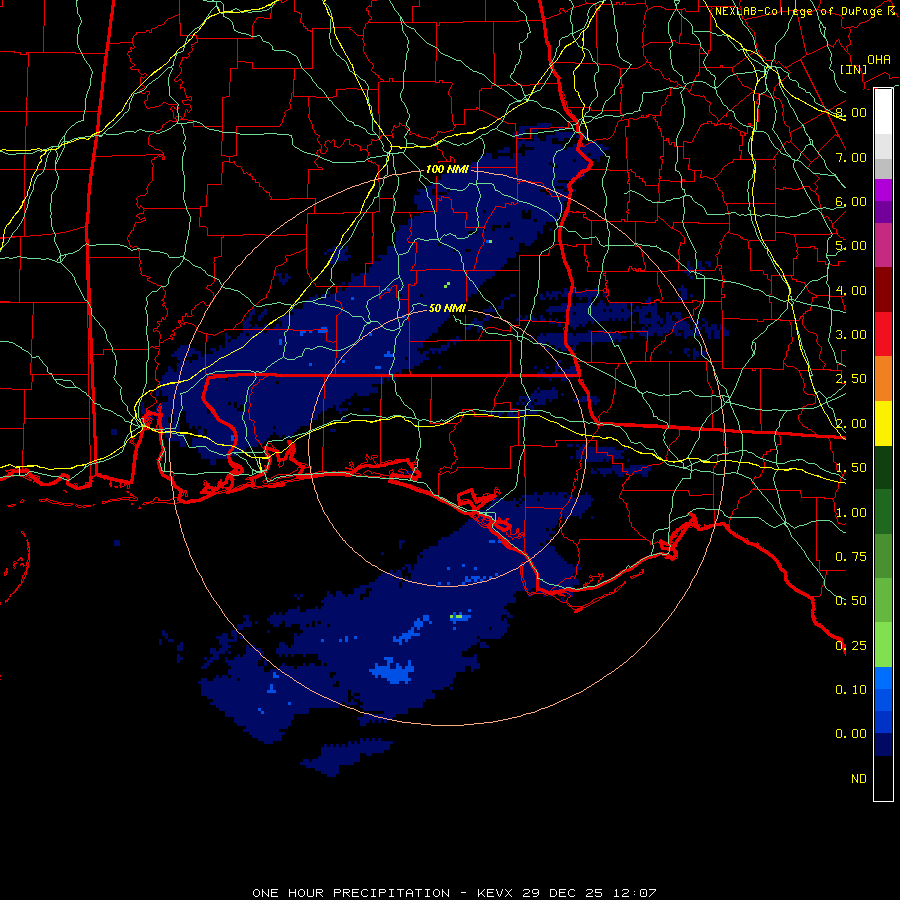900x900 pixels.
Task: Click the 3.00 legend value
Action: pyautogui.click(x=851, y=335)
